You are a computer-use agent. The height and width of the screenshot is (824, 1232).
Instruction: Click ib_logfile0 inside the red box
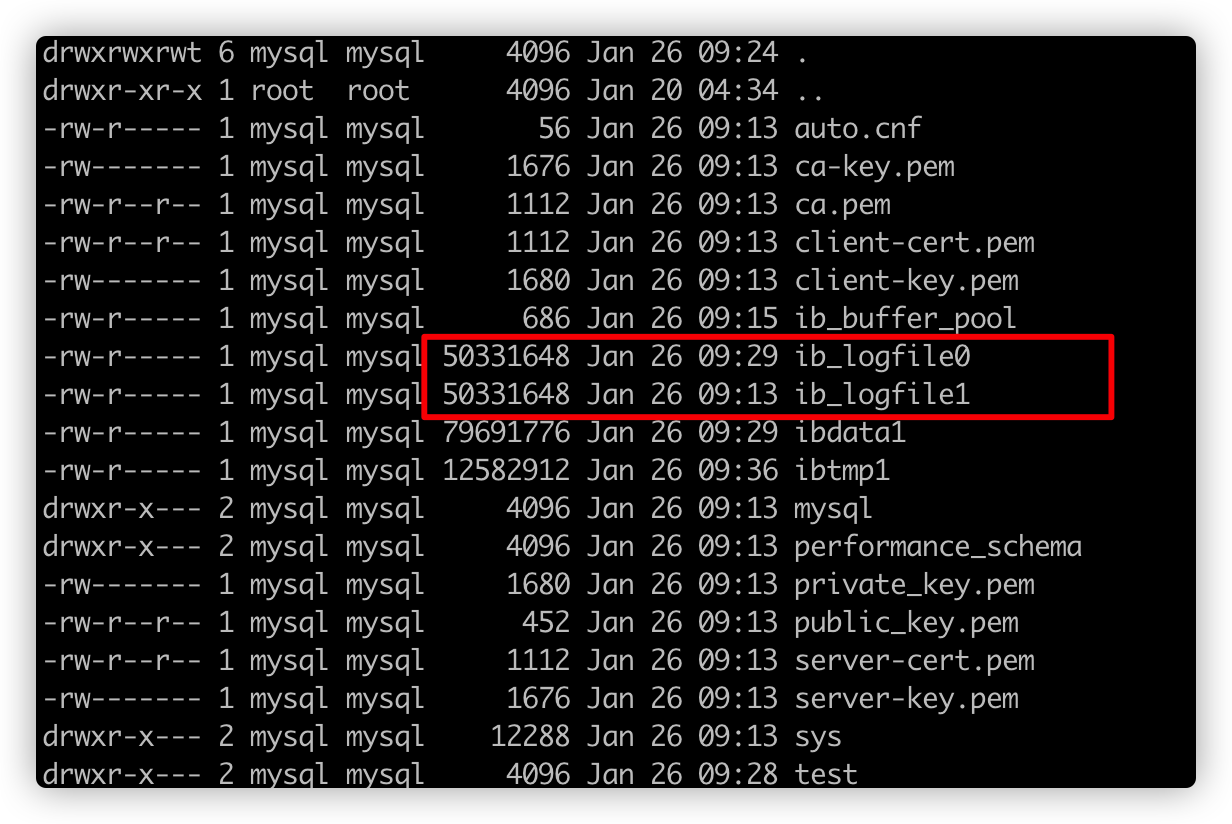point(882,356)
